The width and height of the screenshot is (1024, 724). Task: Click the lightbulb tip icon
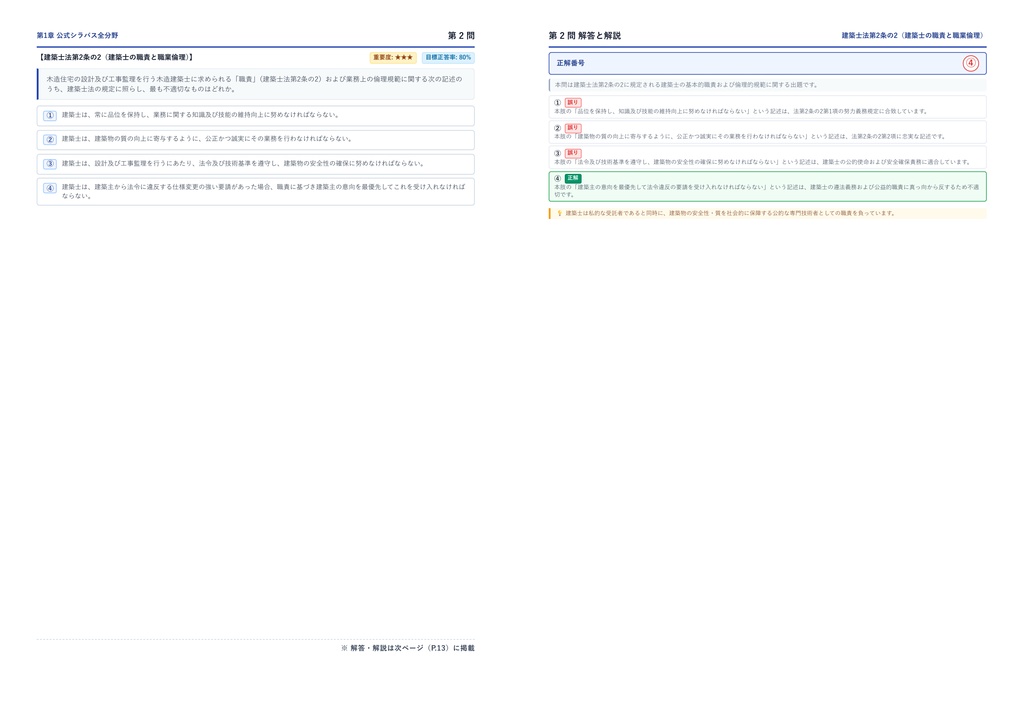point(559,213)
